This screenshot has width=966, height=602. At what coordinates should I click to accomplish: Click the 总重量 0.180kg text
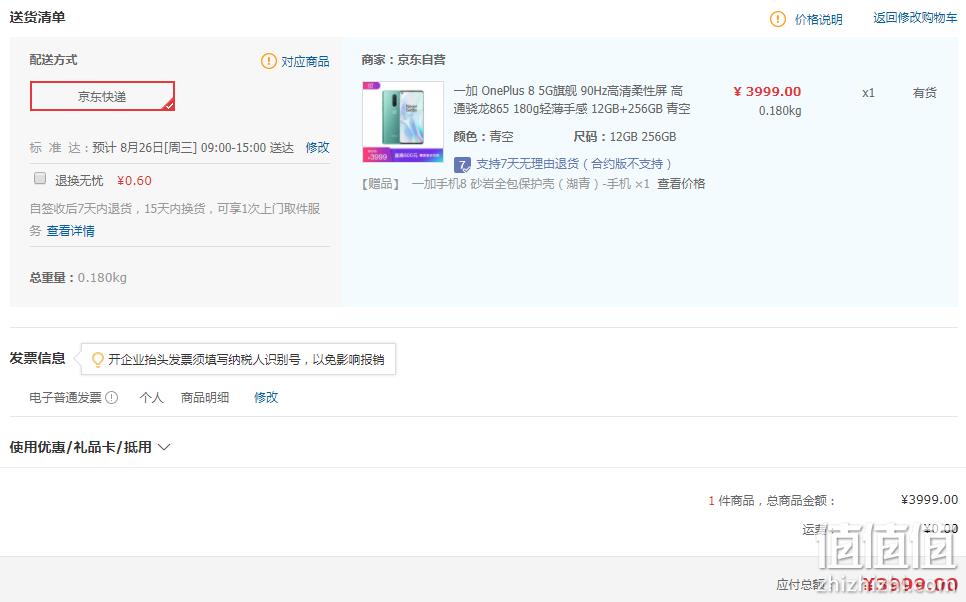[78, 278]
